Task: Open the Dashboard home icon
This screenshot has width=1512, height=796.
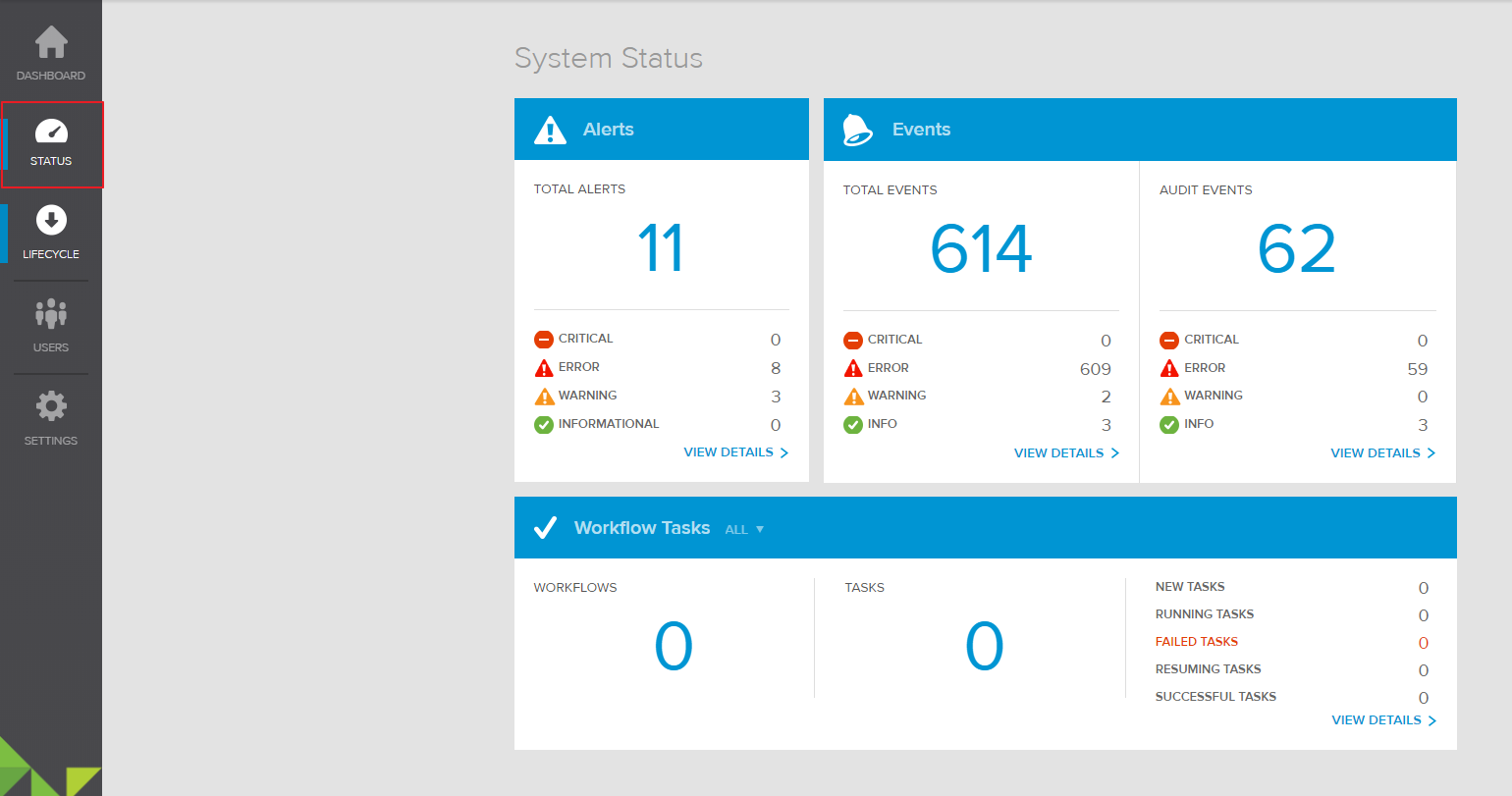Action: click(x=51, y=43)
